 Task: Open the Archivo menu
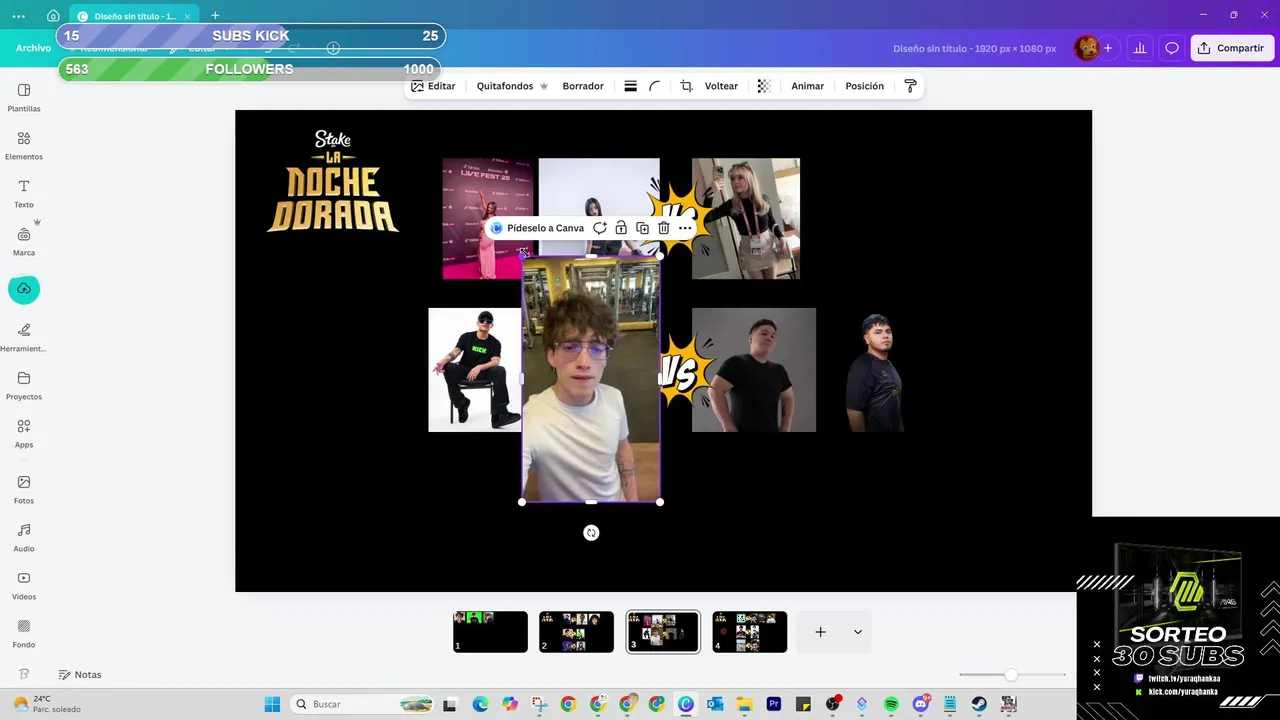(x=33, y=48)
